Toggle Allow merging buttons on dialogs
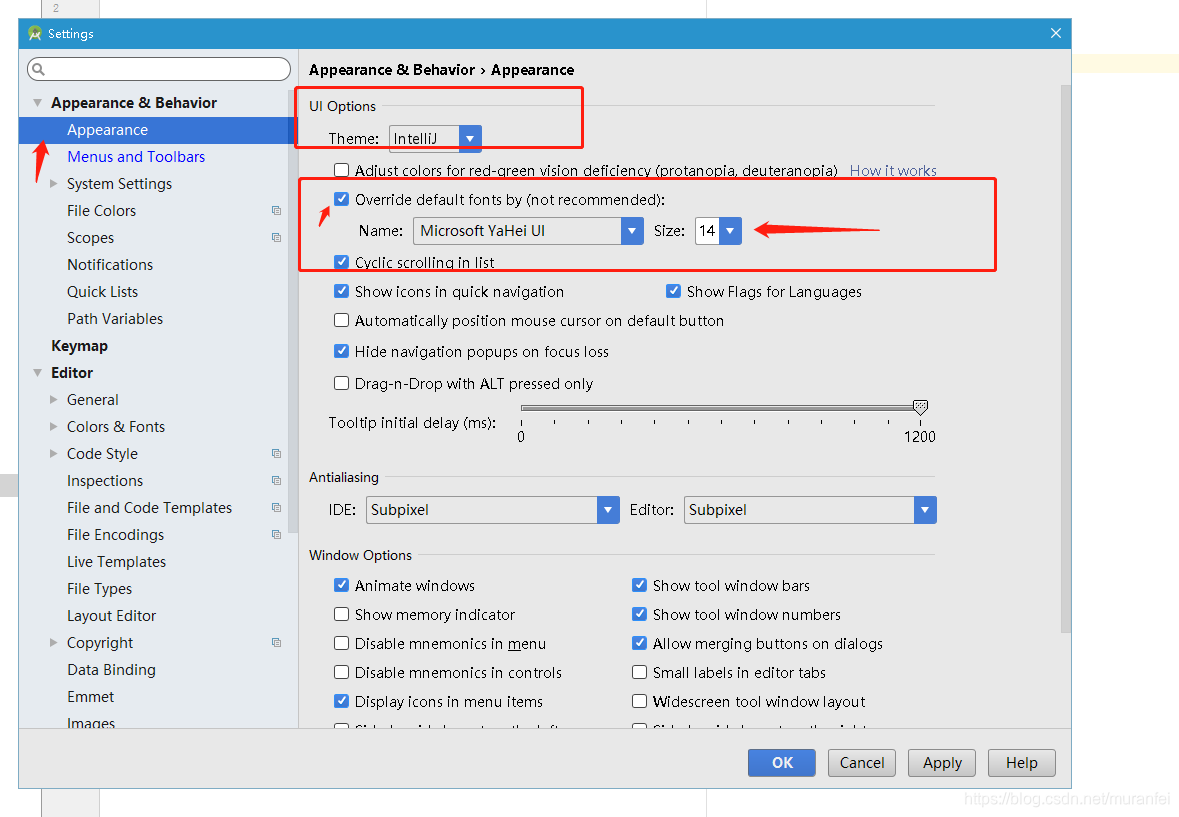Screen dimensions: 1179x817 pyautogui.click(x=640, y=643)
